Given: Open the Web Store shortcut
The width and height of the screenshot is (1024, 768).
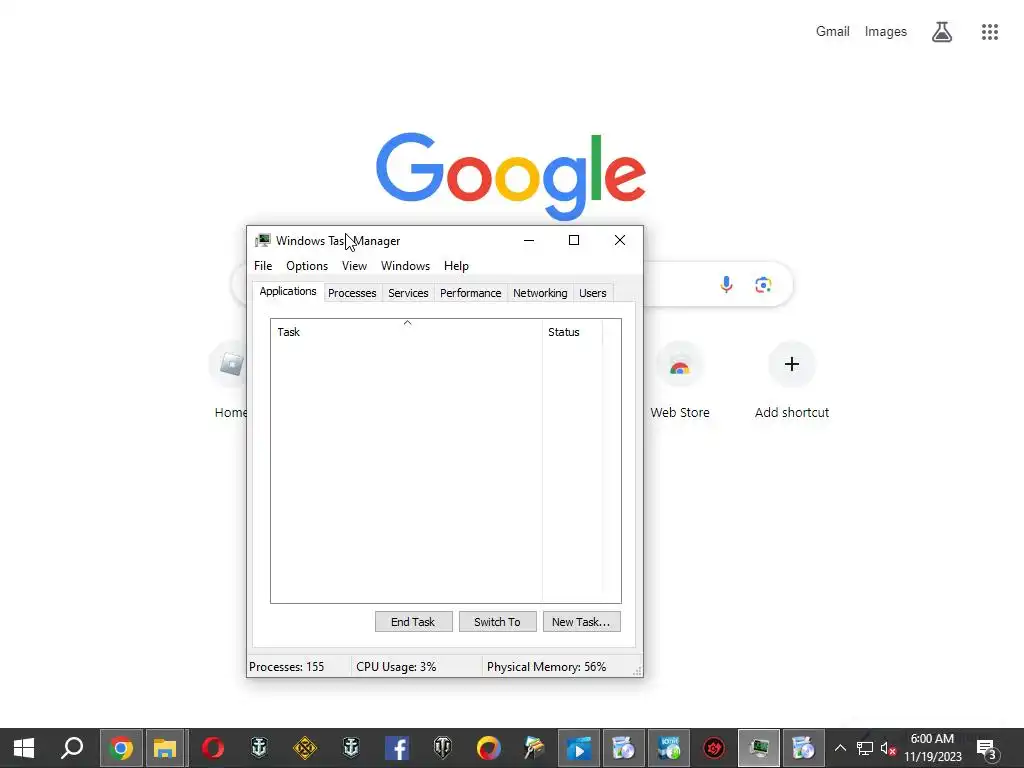Looking at the screenshot, I should (x=680, y=380).
